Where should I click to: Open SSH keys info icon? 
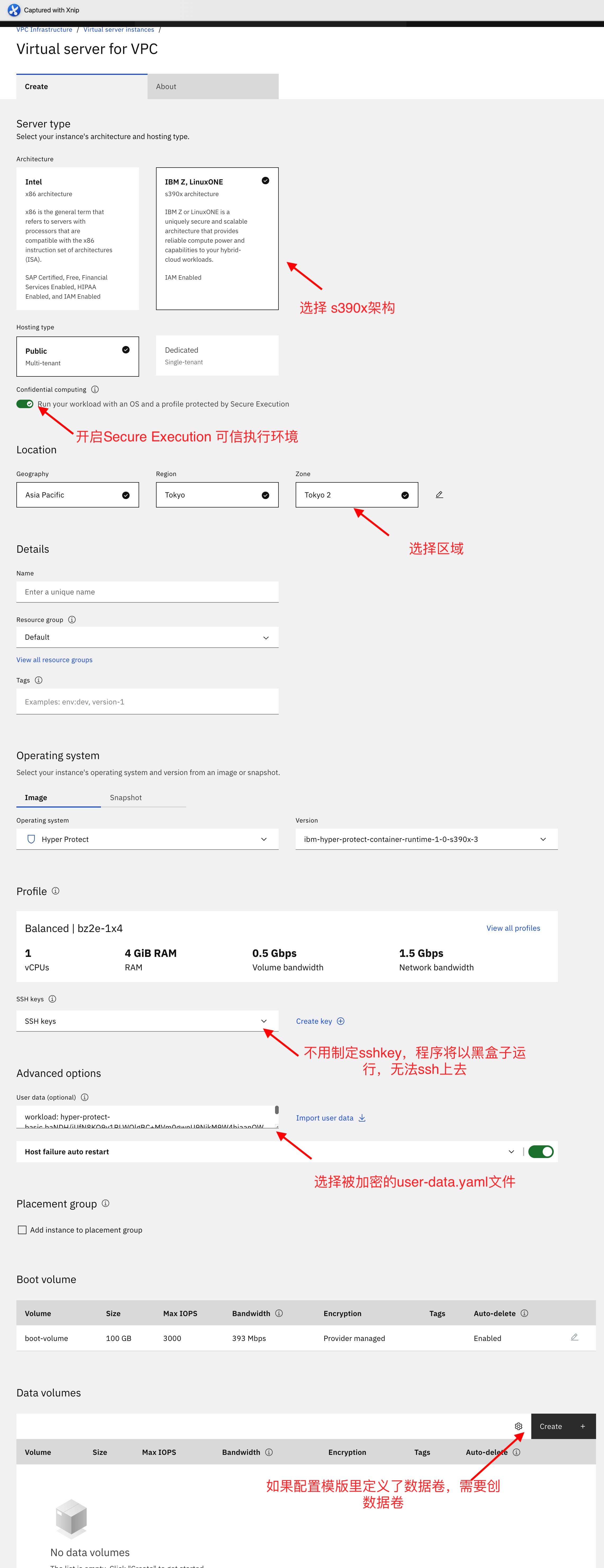coord(52,999)
